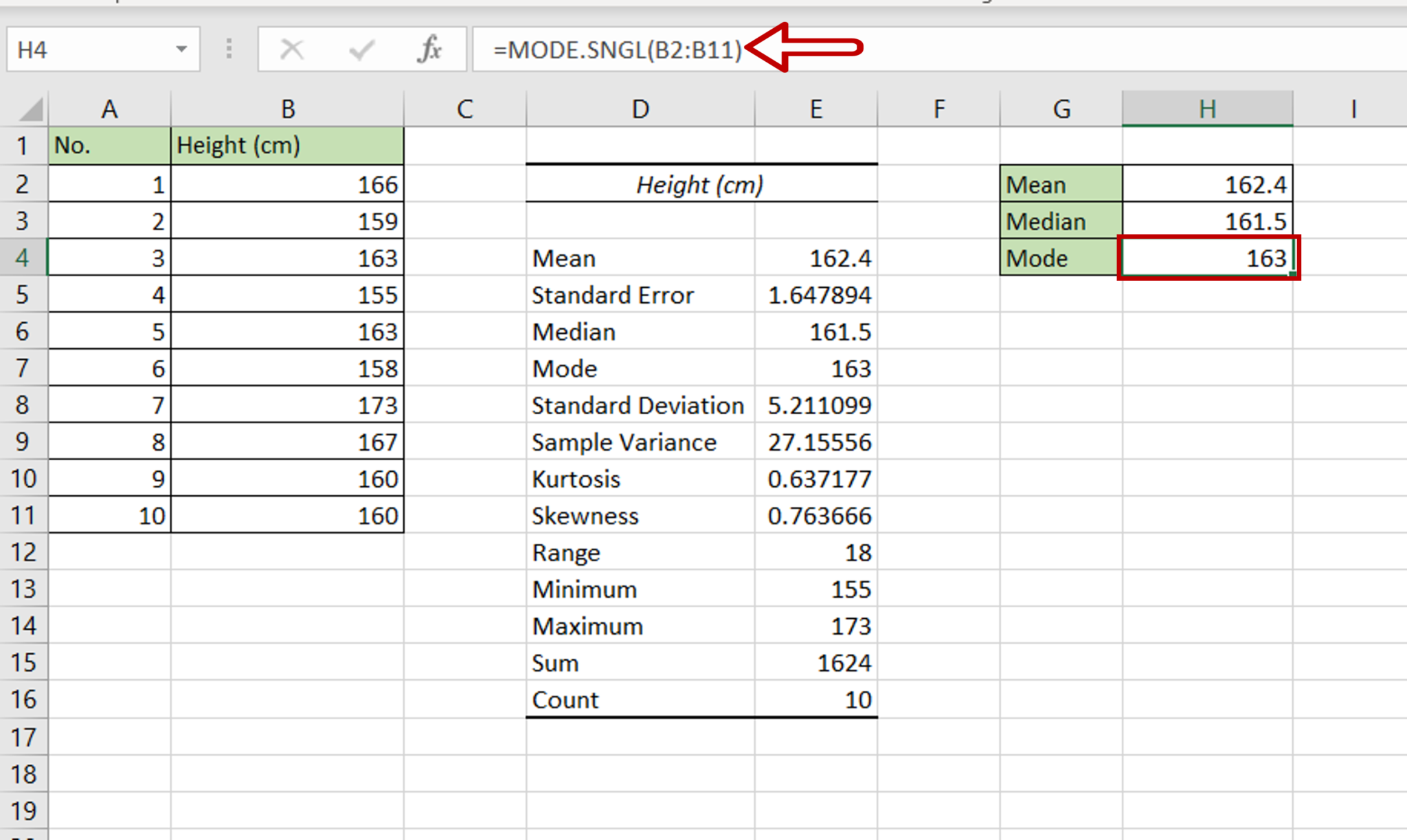This screenshot has height=840, width=1407.
Task: Click the Cancel (X) icon beside formula bar
Action: (291, 48)
